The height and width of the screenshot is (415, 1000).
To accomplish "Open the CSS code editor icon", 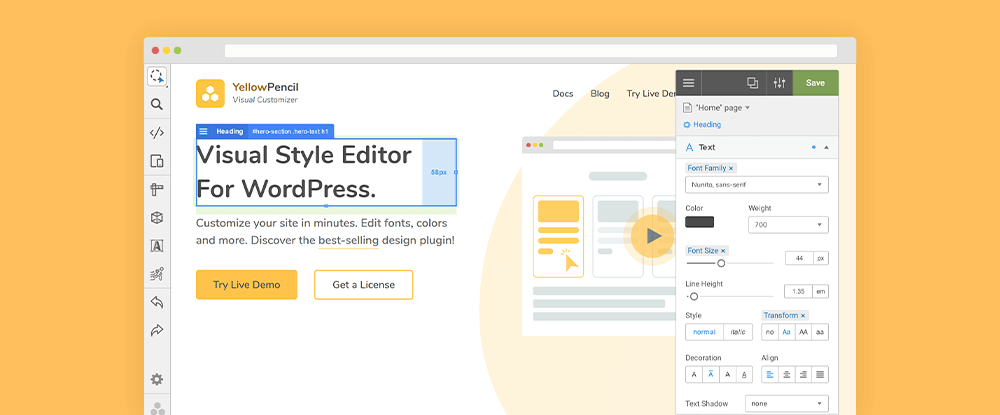I will [x=157, y=132].
